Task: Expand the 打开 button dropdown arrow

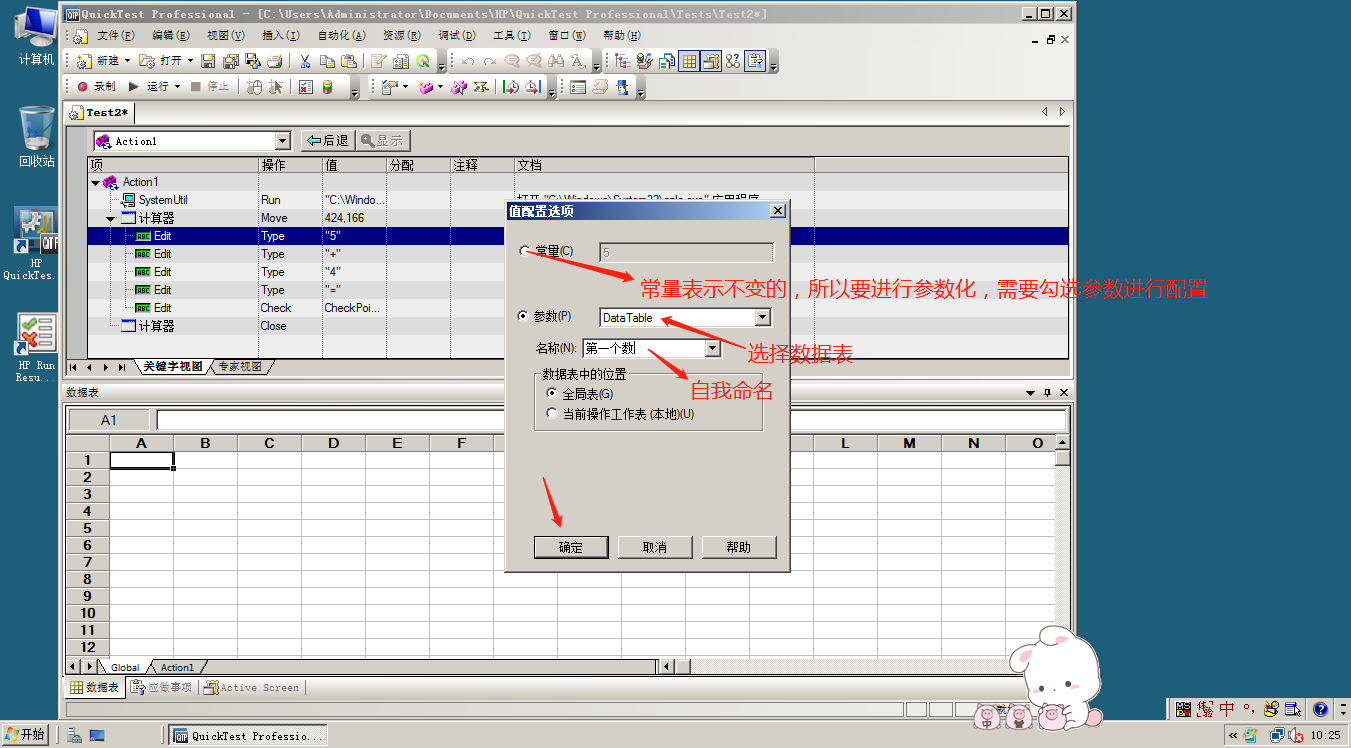Action: tap(190, 61)
